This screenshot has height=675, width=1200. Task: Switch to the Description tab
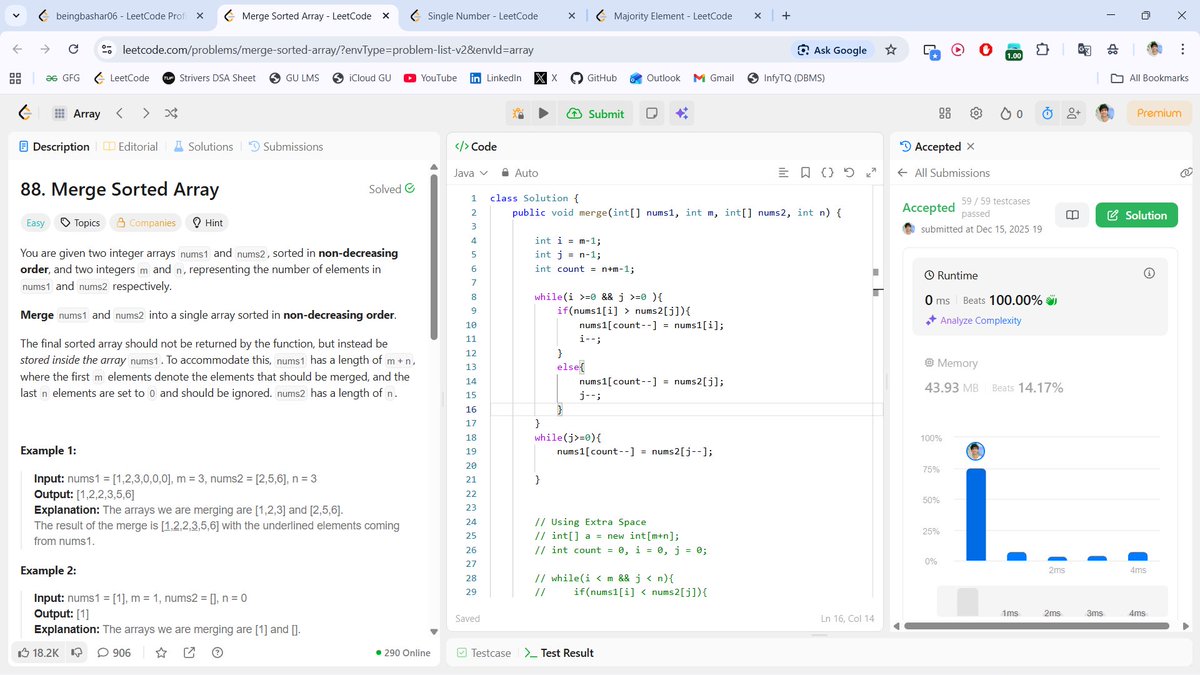(x=54, y=146)
